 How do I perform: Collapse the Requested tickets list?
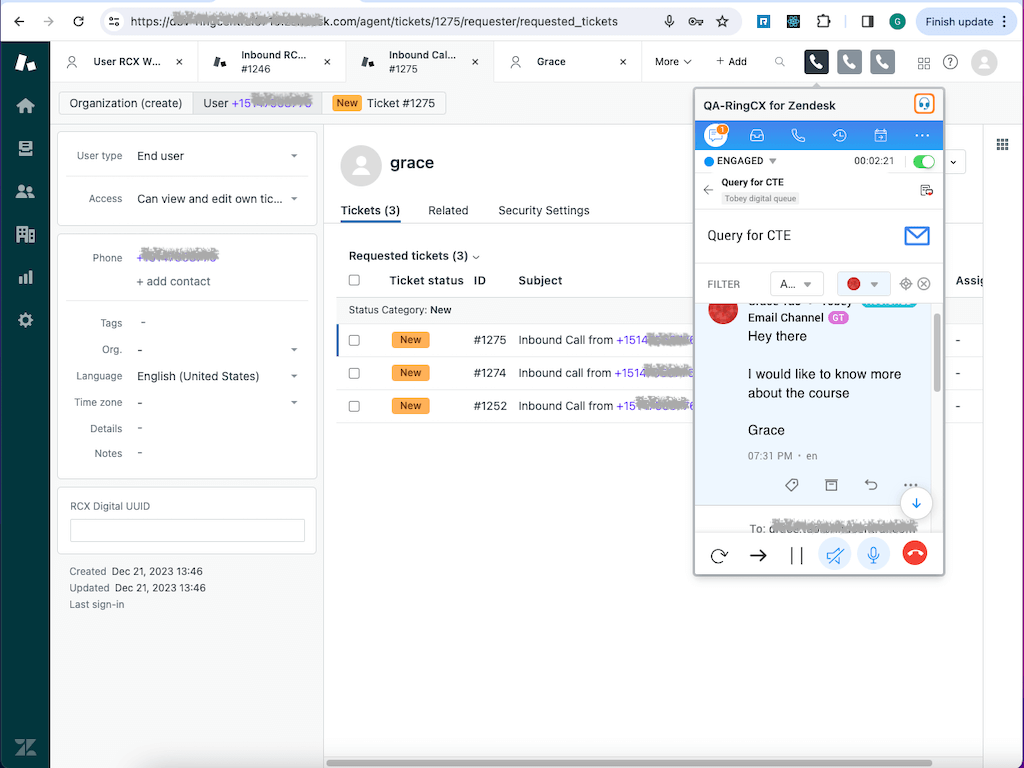click(473, 256)
